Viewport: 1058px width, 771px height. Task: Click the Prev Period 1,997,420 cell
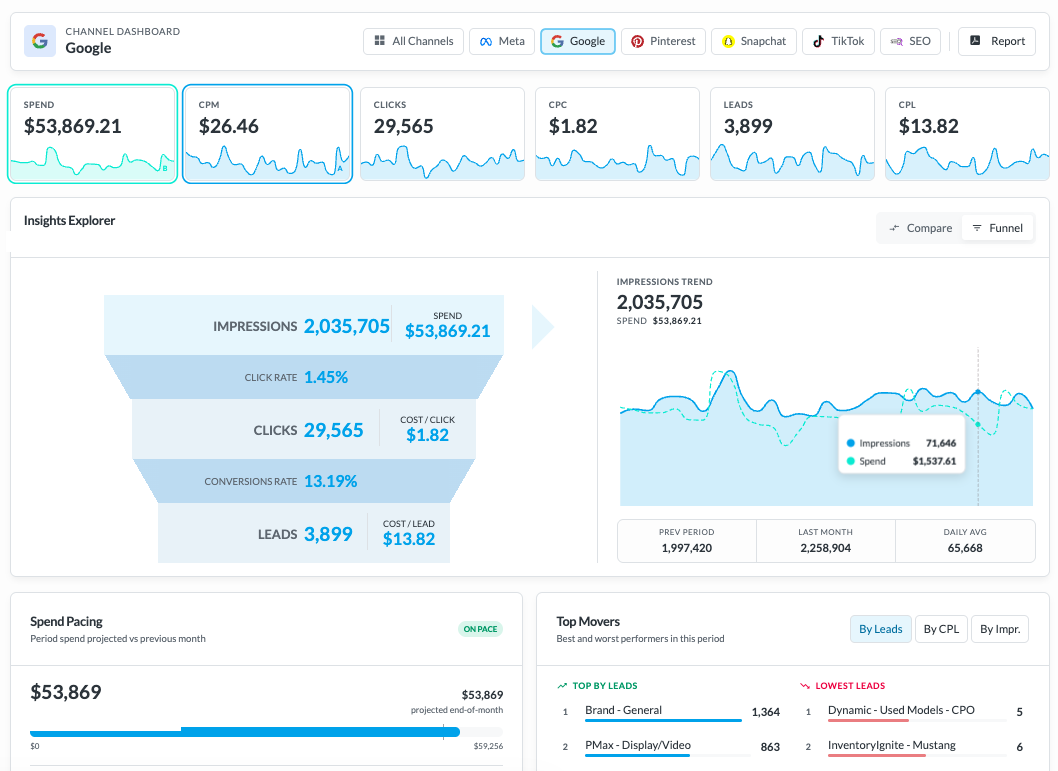click(x=687, y=540)
